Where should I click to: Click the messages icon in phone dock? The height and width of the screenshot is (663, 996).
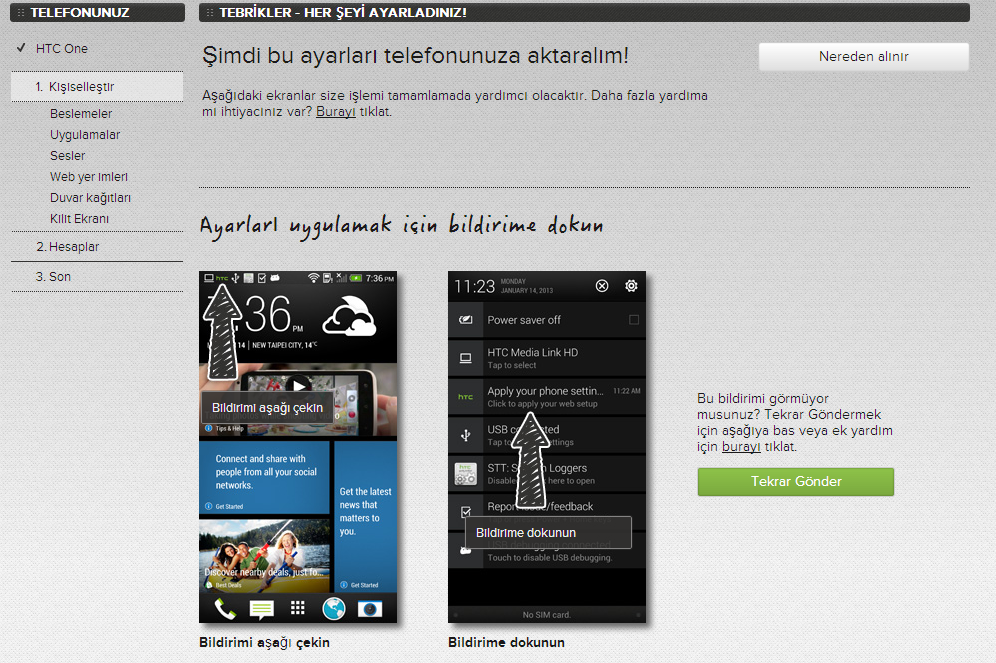(261, 609)
